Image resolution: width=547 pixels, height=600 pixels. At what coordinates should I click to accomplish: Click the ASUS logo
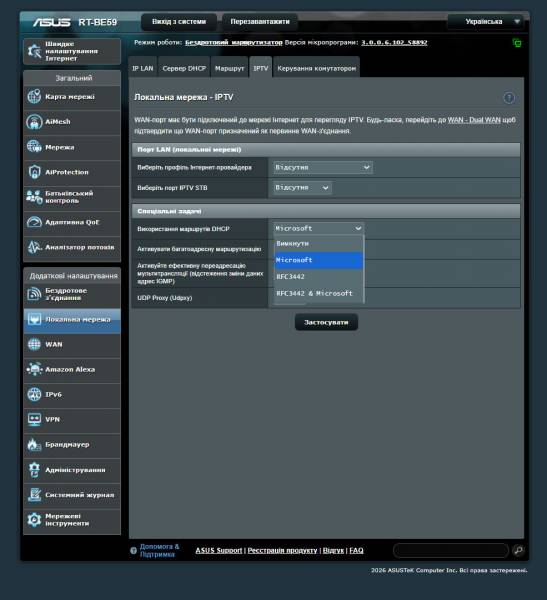(51, 22)
